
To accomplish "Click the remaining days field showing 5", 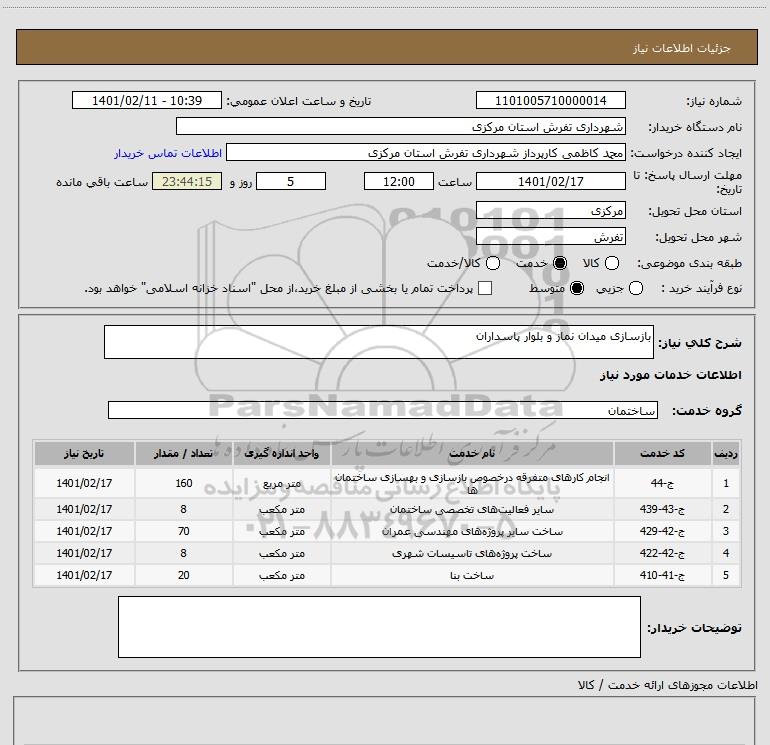I will [x=291, y=182].
